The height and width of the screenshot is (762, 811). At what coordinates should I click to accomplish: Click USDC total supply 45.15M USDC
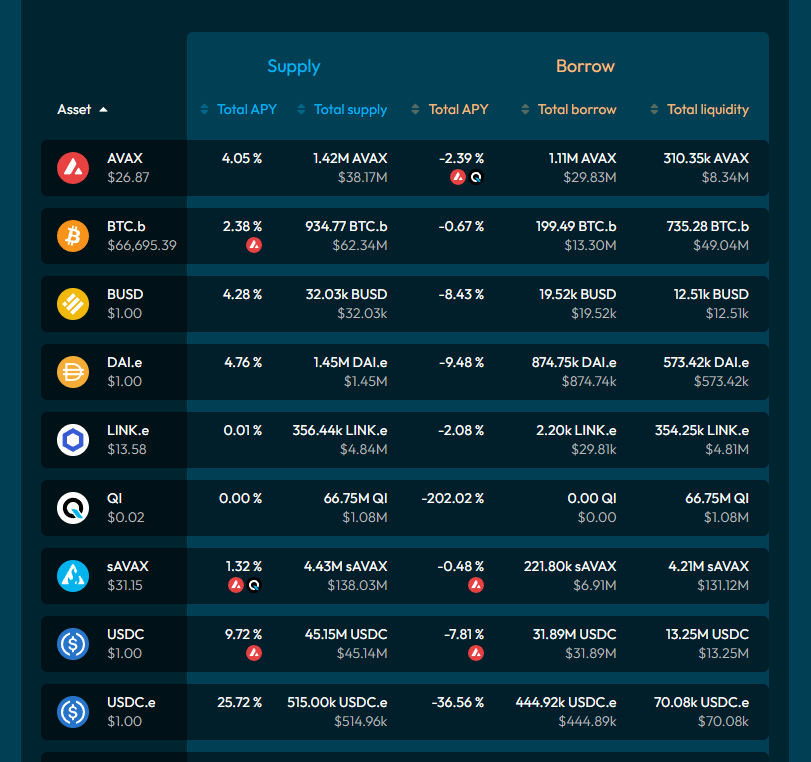point(346,635)
